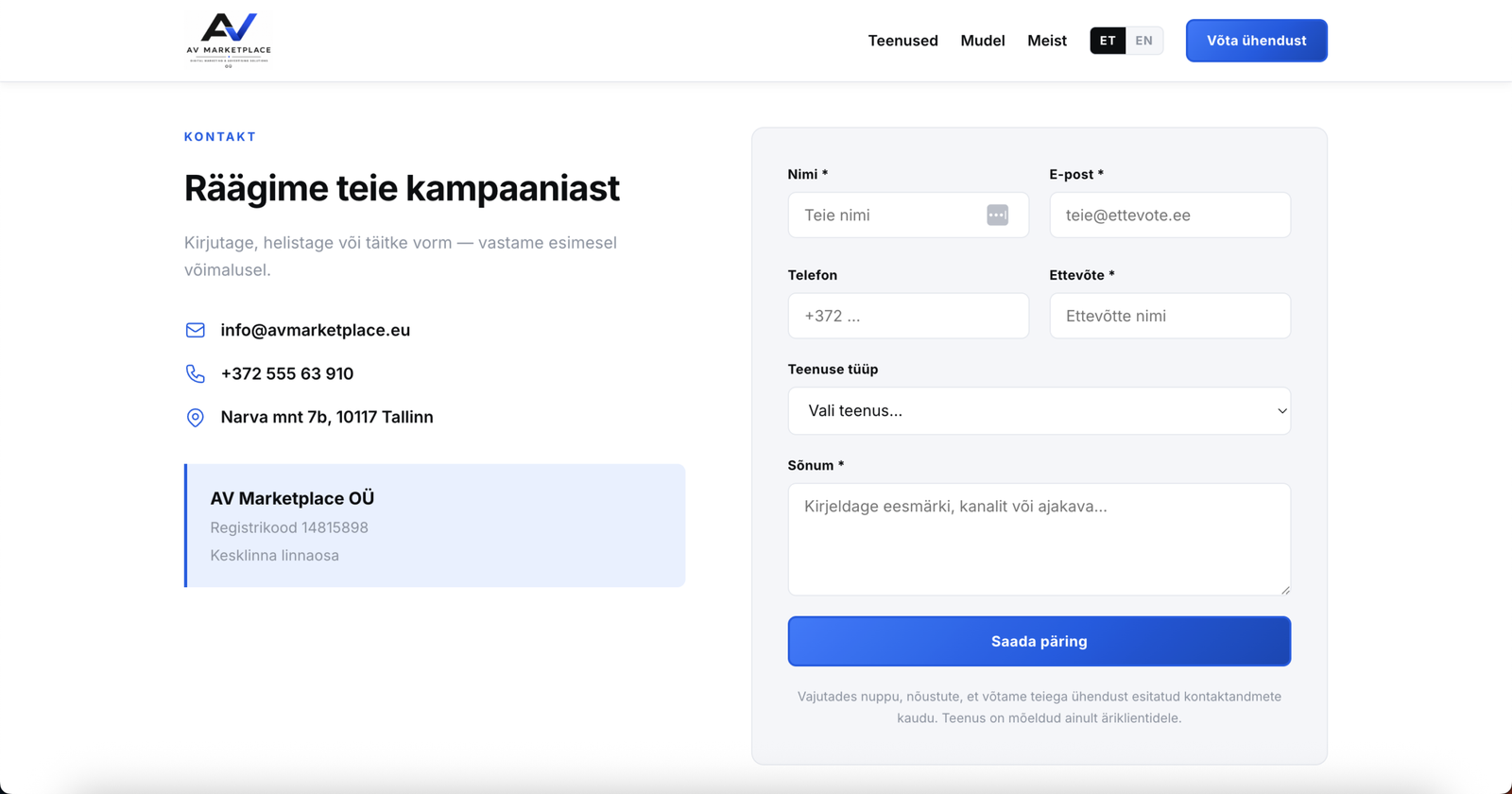This screenshot has width=1512, height=794.
Task: Click the Võta ühendust button
Action: click(1257, 41)
